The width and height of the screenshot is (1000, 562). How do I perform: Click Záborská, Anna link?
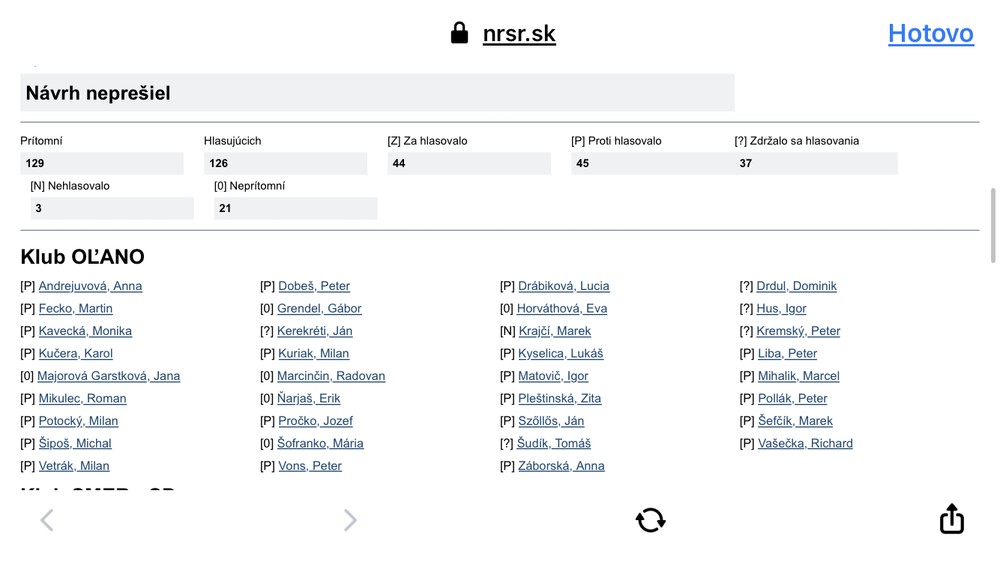(x=561, y=466)
